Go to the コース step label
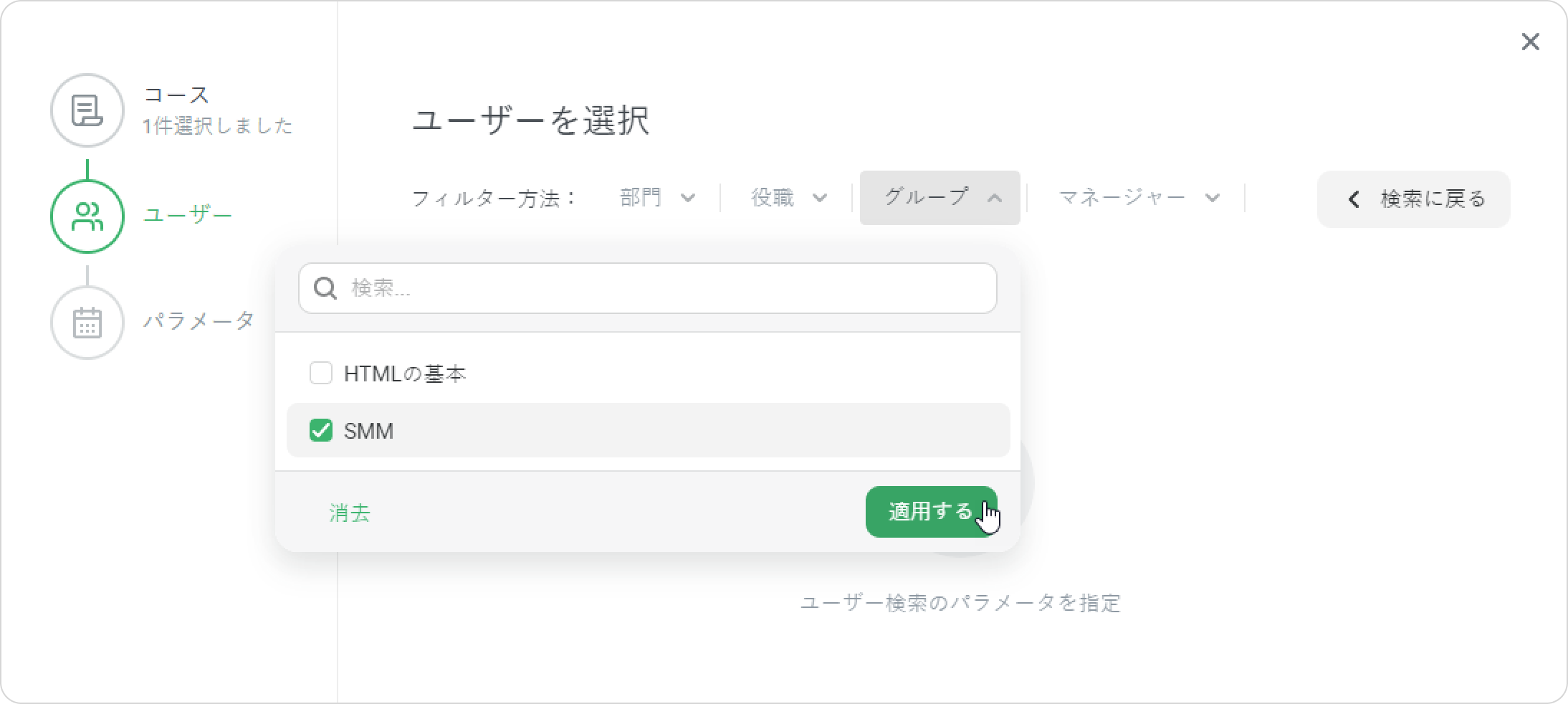 click(x=176, y=95)
